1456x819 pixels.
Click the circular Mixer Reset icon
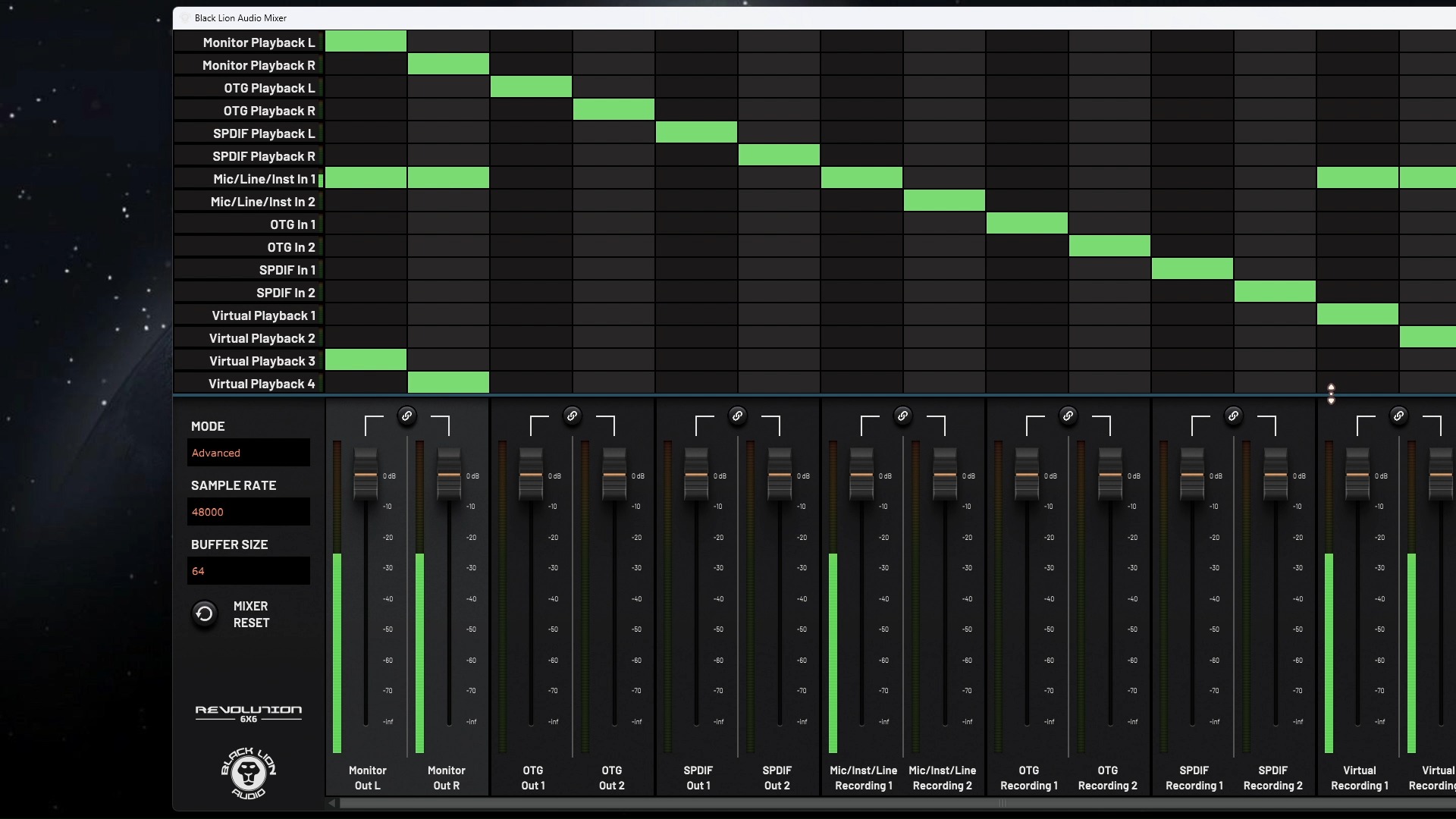pyautogui.click(x=205, y=613)
